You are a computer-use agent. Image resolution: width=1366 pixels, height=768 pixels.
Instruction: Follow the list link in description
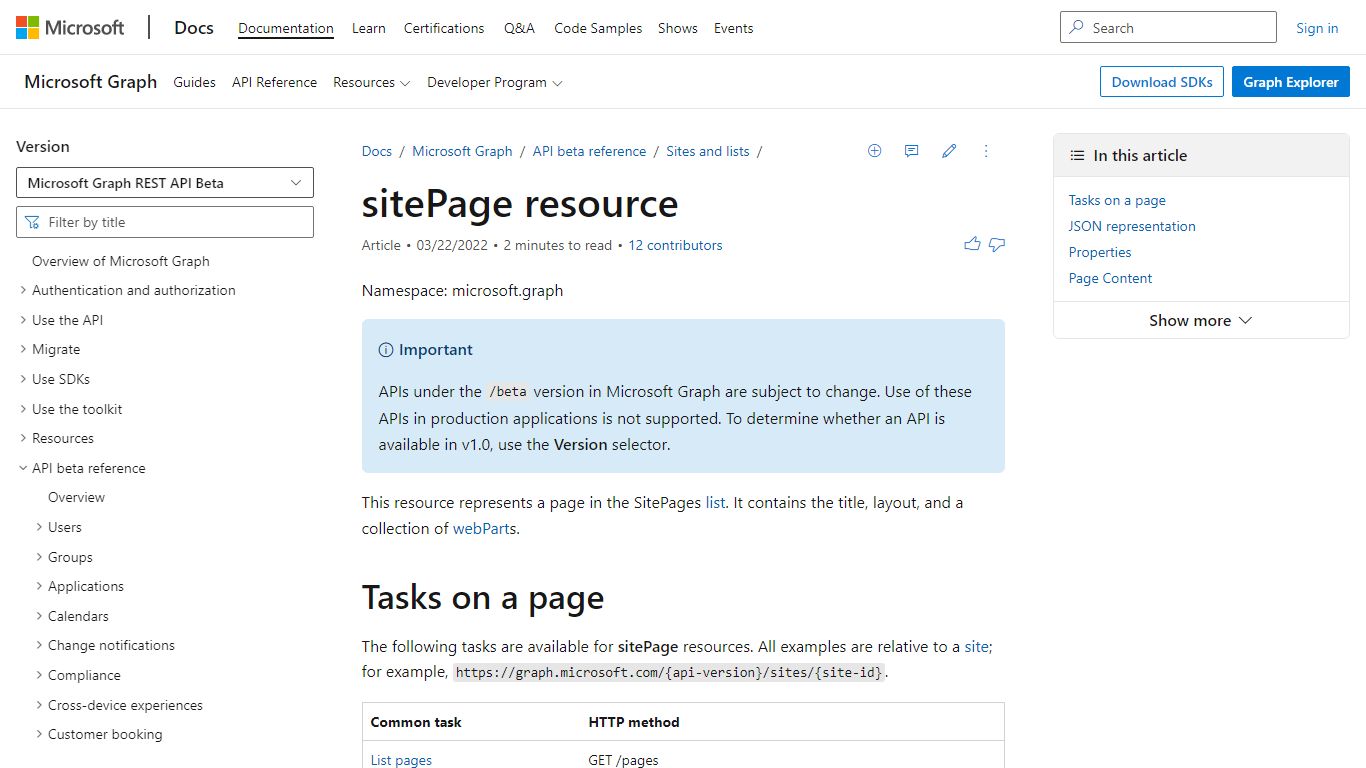coord(715,502)
